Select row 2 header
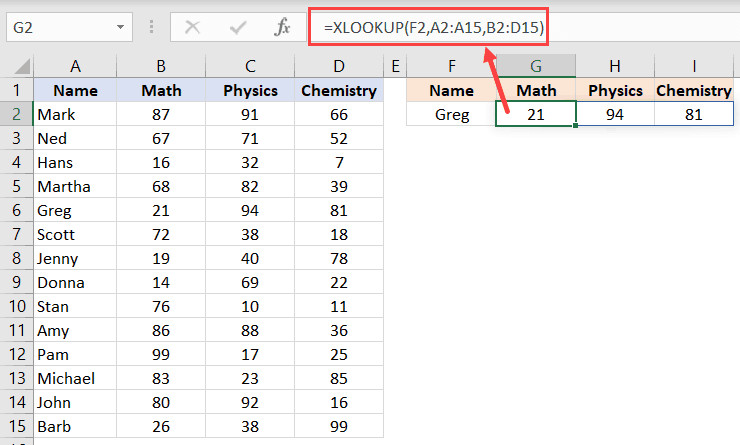 (17, 114)
